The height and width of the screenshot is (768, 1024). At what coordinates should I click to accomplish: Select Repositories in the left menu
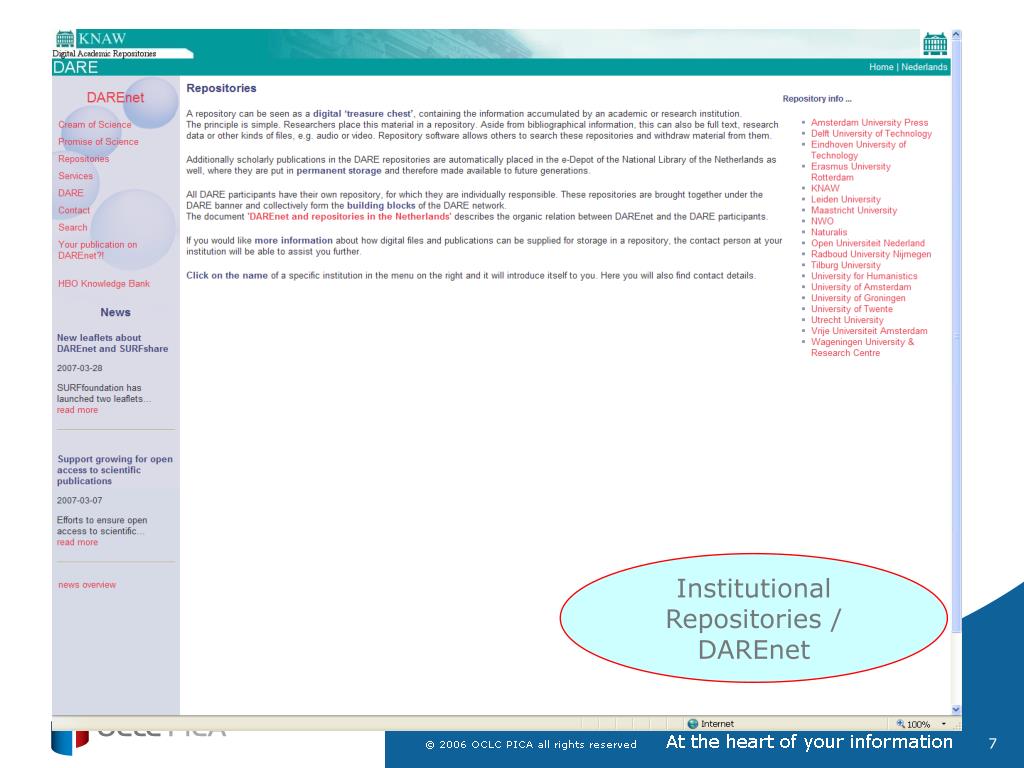(84, 159)
